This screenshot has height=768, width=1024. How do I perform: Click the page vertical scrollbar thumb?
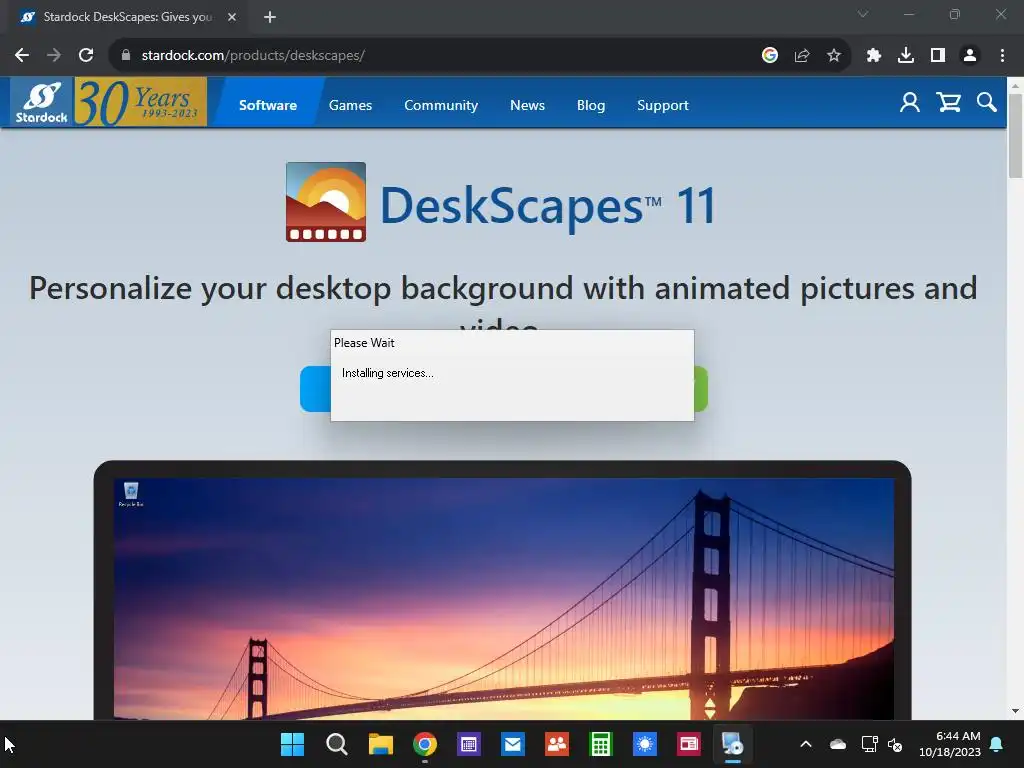[1015, 135]
